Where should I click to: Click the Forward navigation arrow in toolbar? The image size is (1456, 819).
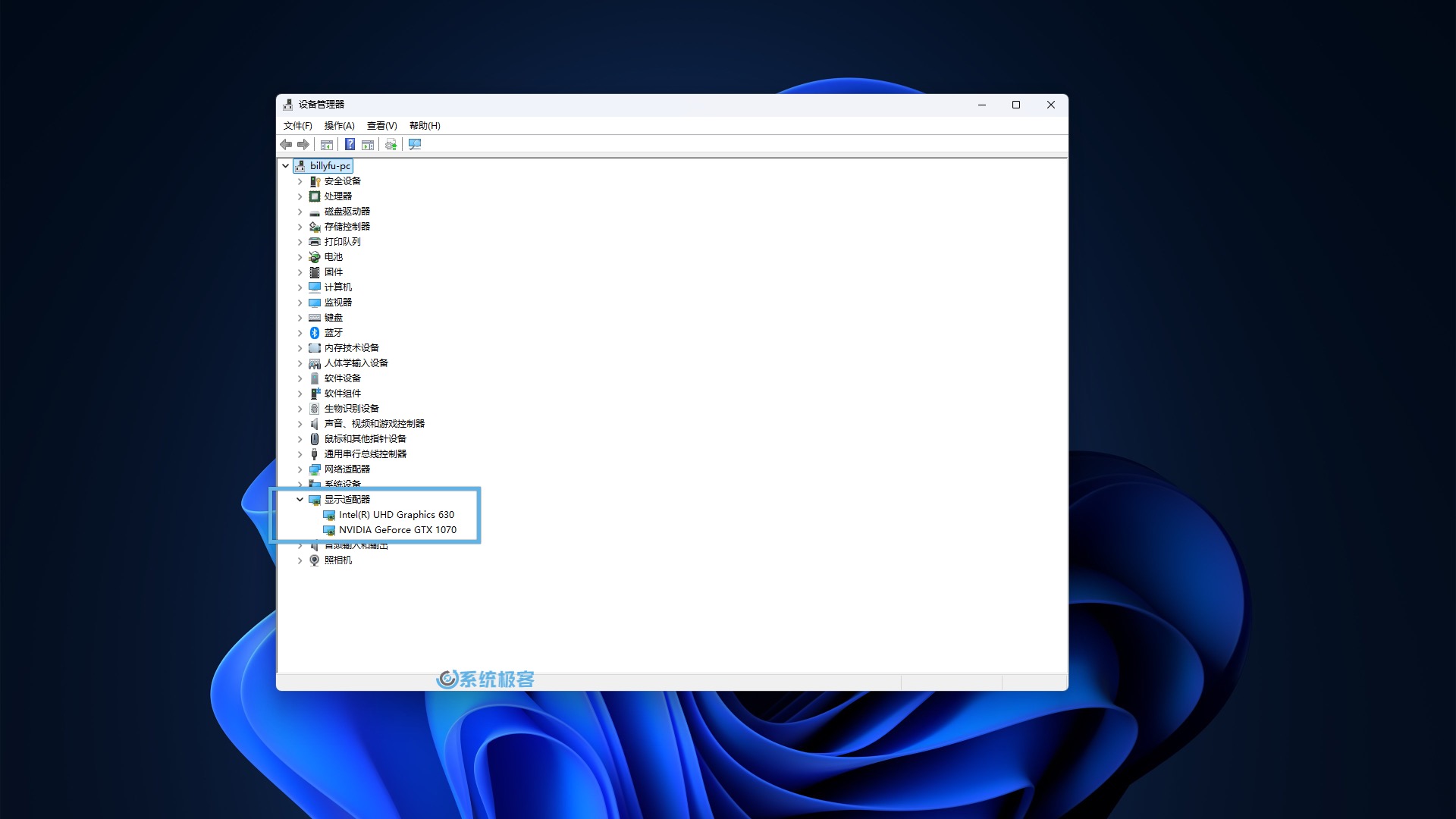coord(303,144)
